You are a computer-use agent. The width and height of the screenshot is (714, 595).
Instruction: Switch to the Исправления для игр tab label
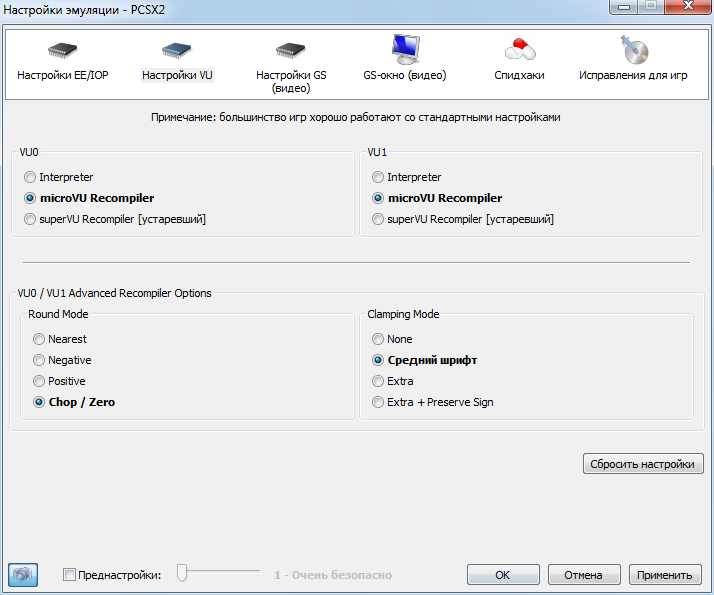coord(633,75)
